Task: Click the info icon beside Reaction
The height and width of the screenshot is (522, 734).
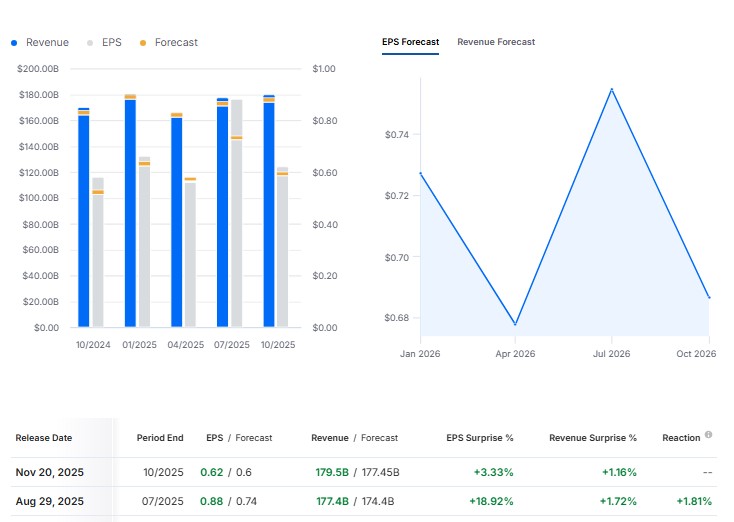Action: pyautogui.click(x=708, y=435)
